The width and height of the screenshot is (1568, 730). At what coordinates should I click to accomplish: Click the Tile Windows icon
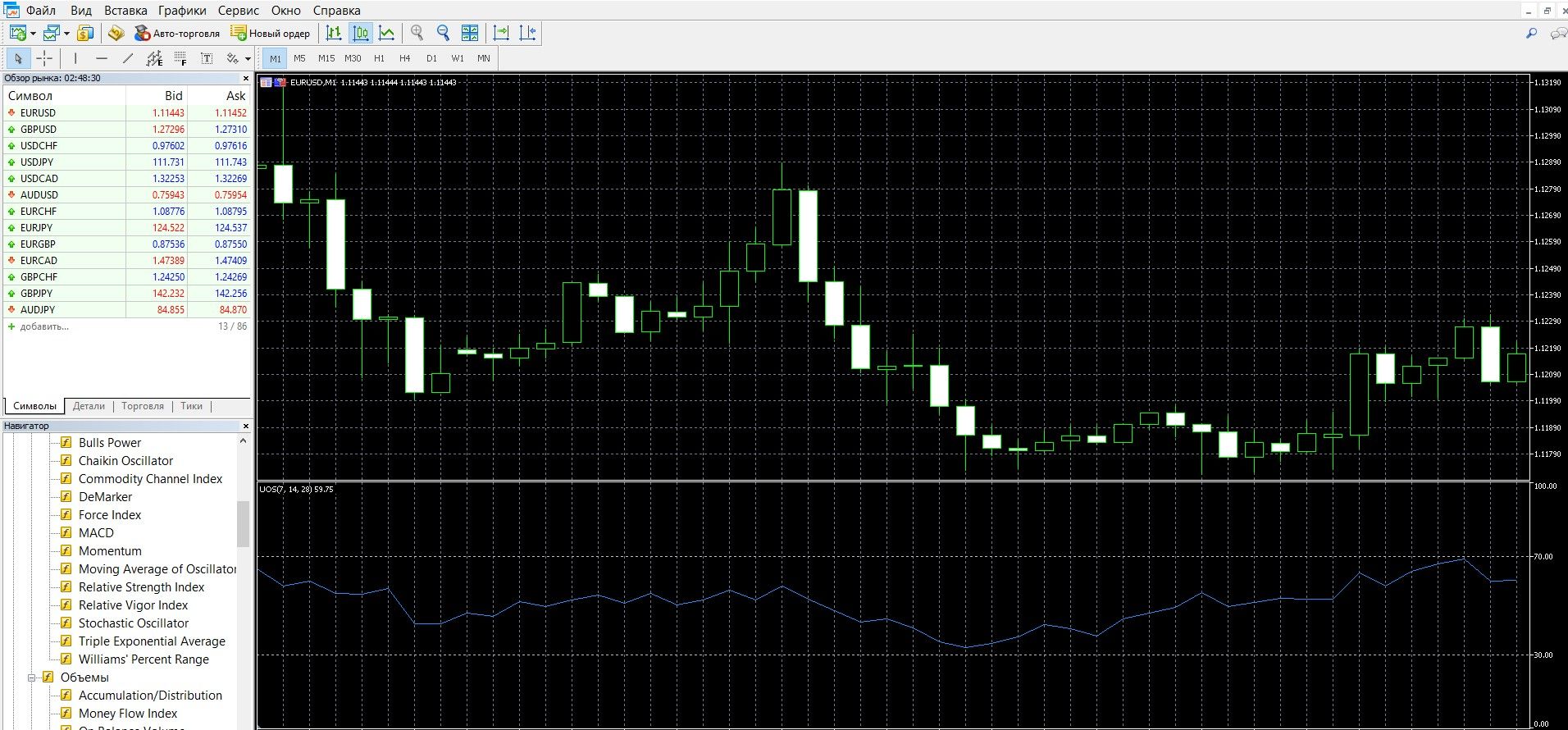(470, 33)
